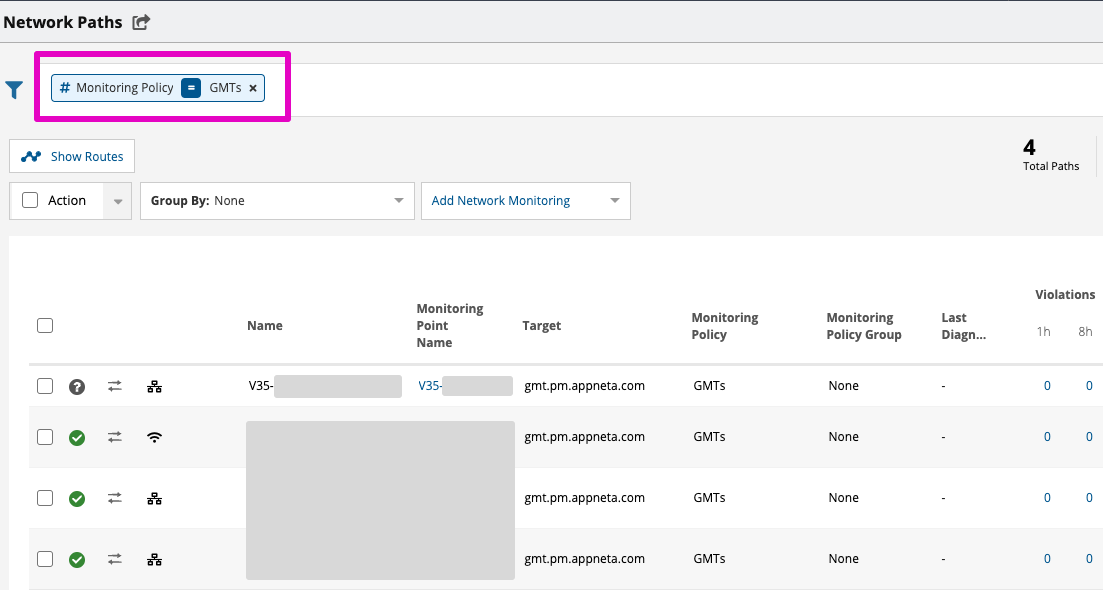Screen dimensions: 1103x590
Task: Sort by Monitoring Policy column header
Action: pyautogui.click(x=724, y=326)
